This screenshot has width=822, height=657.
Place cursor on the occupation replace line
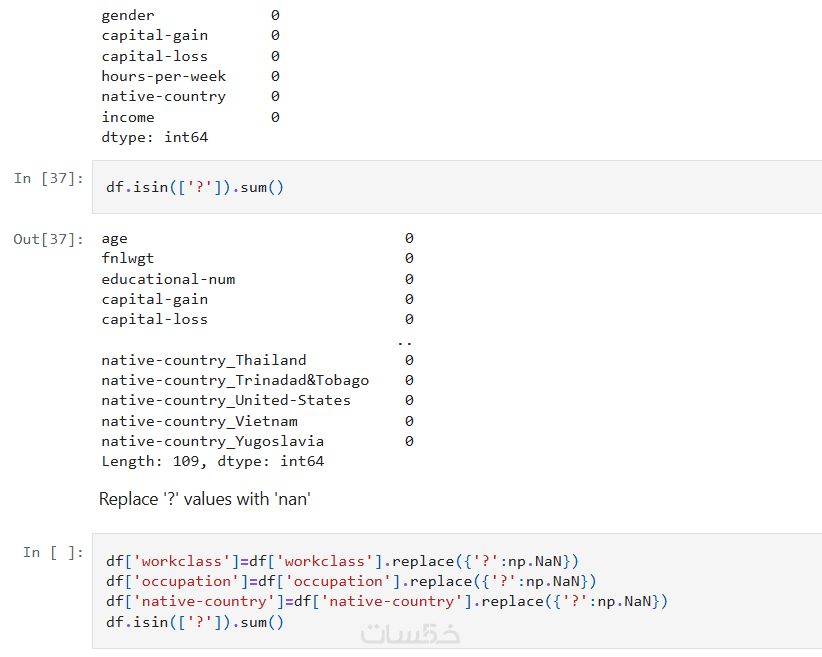(350, 581)
